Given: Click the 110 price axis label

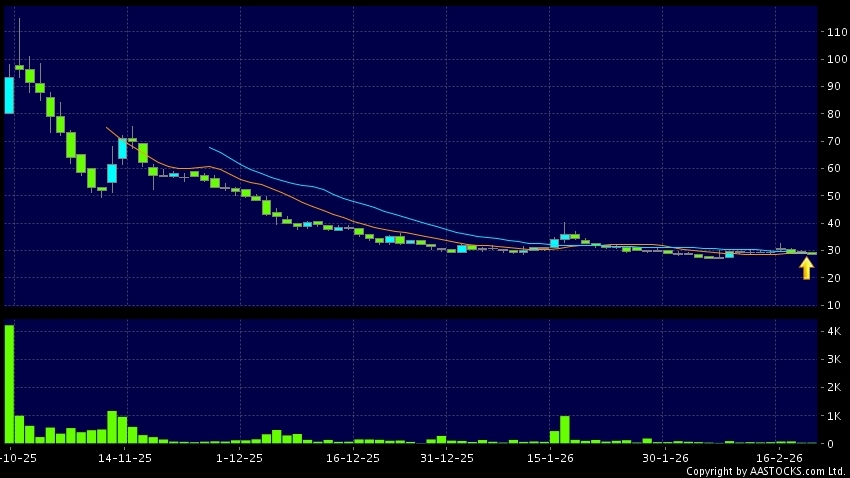Looking at the screenshot, I should click(x=833, y=32).
